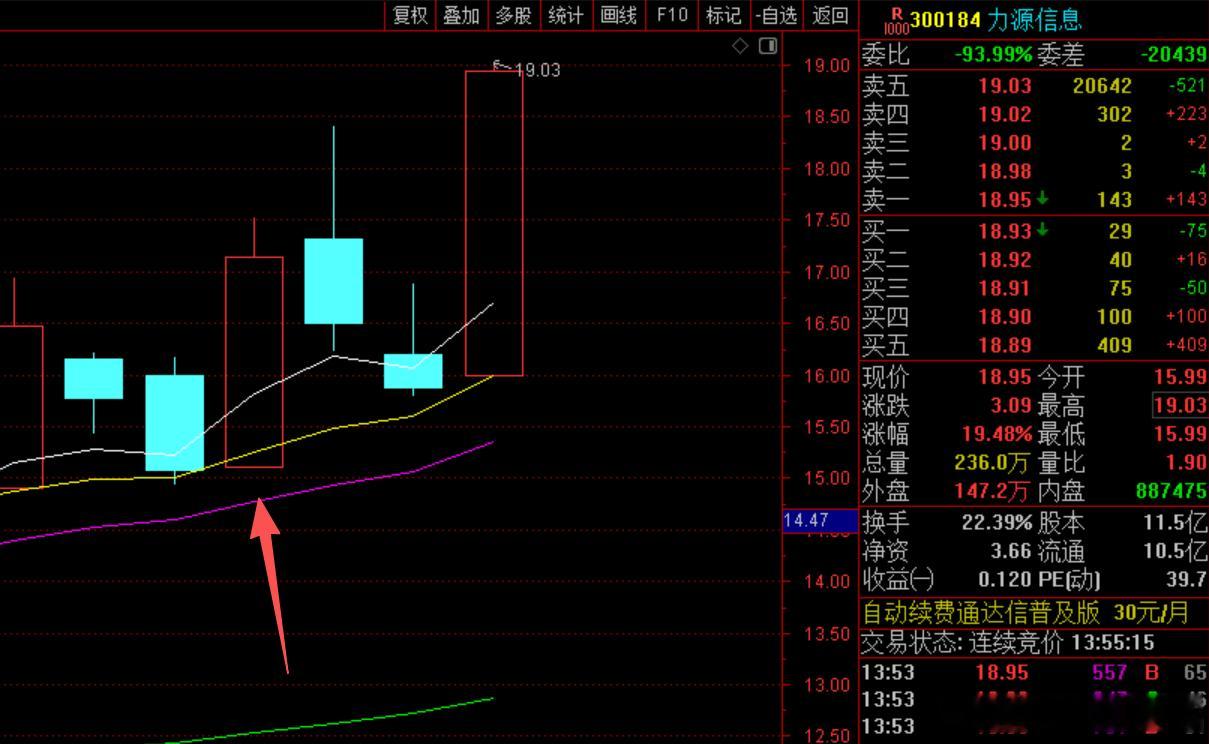The image size is (1209, 744).
Task: Click the 总量 value 236.0万
Action: tap(993, 463)
